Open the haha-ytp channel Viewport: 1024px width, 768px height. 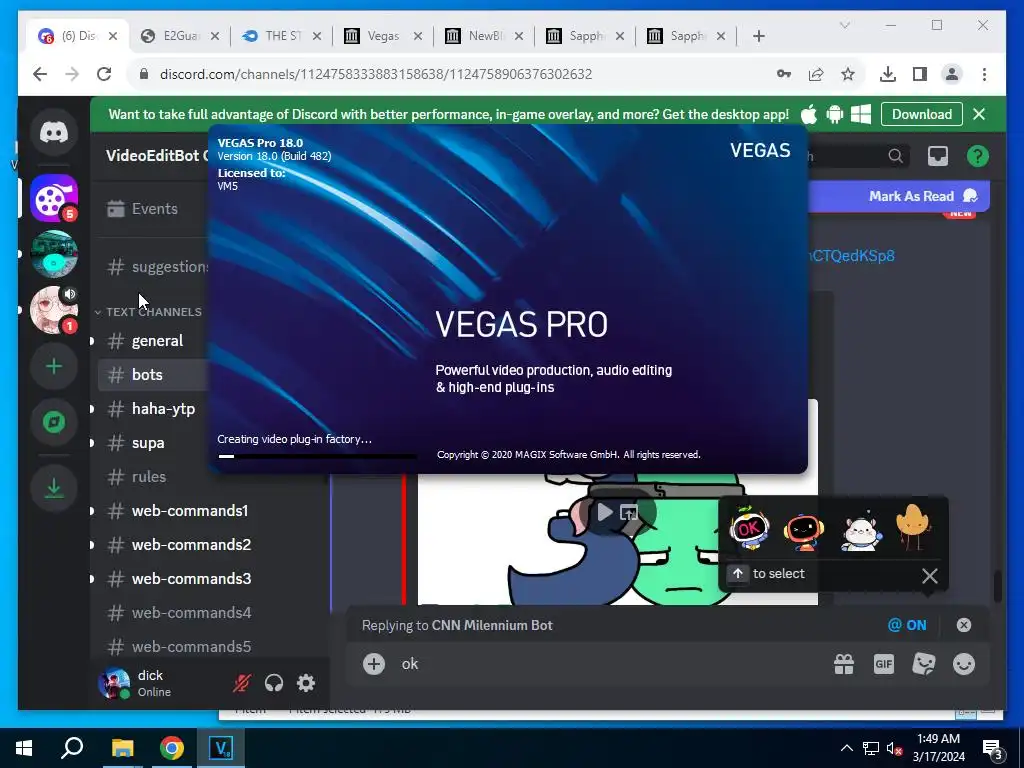pos(153,409)
